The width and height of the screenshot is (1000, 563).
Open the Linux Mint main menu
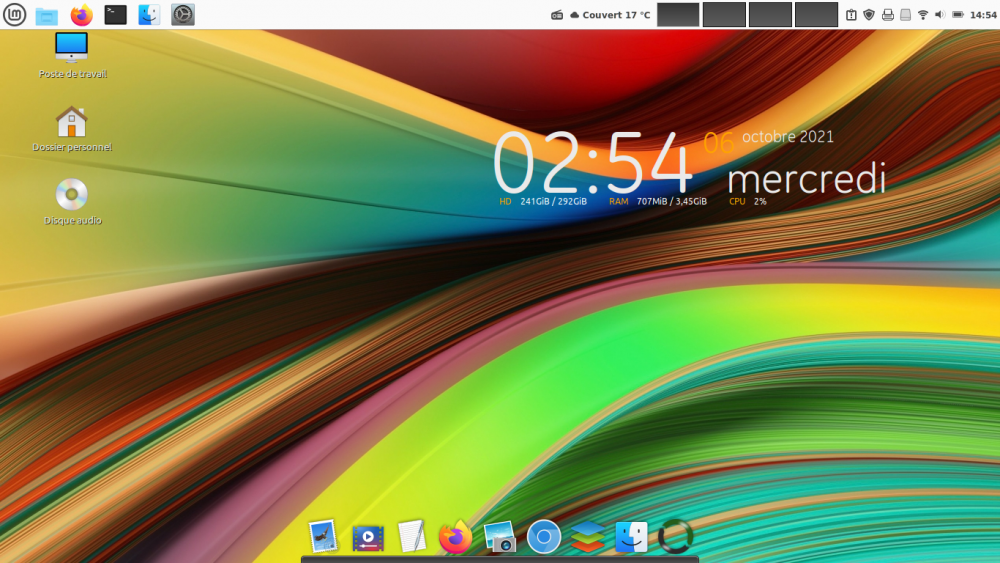(14, 15)
